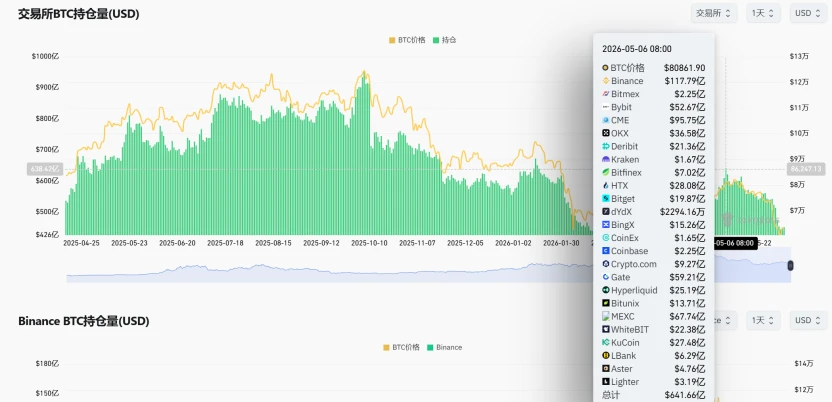Open the USD currency dropdown on top chart

[x=808, y=13]
